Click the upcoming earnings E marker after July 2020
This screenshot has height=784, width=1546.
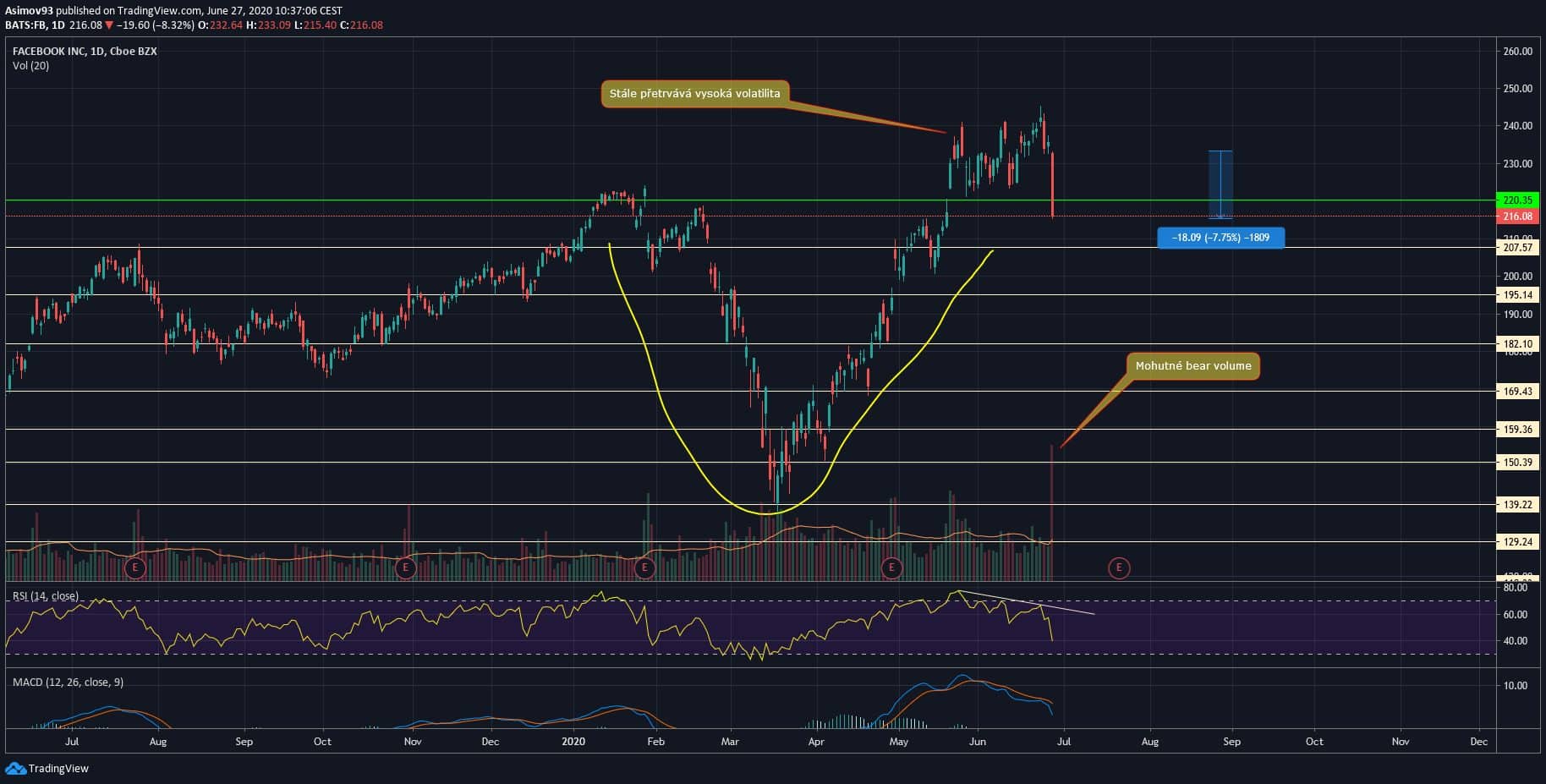(1119, 567)
